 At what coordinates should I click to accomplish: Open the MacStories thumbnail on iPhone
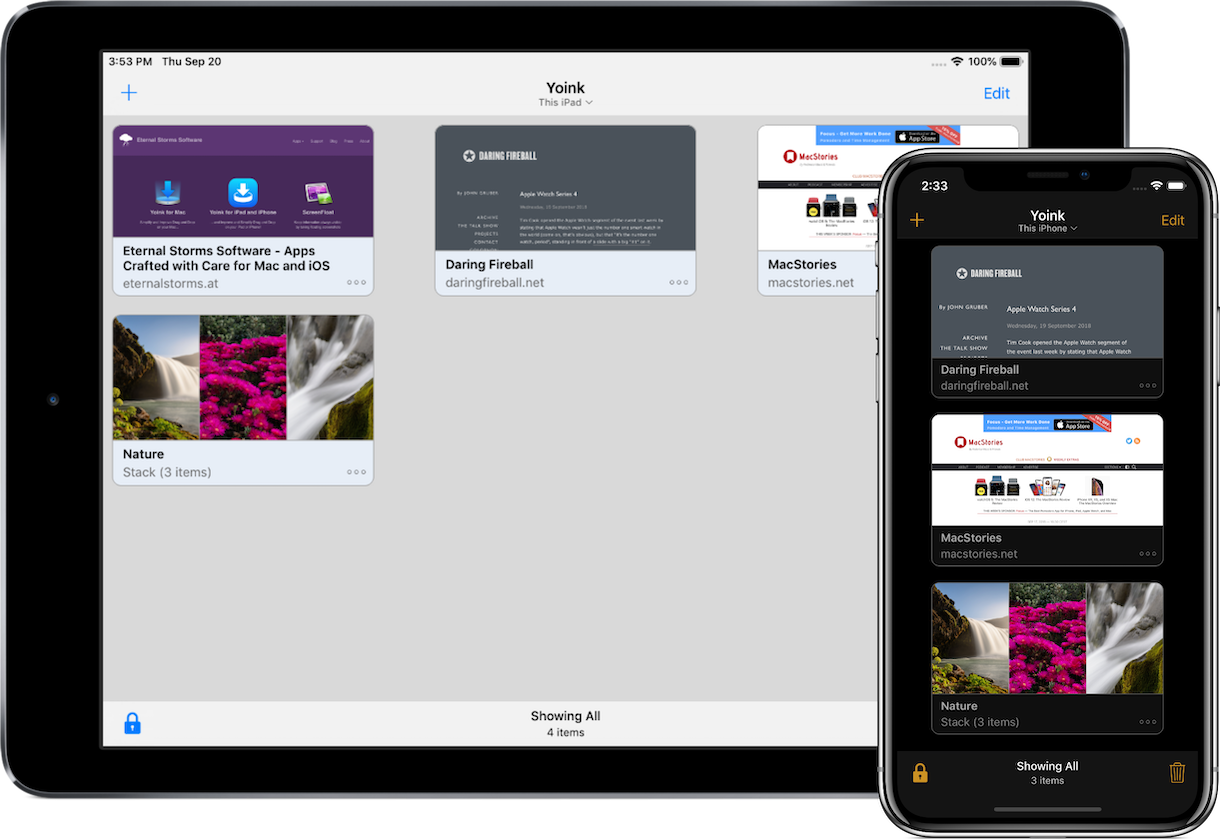pyautogui.click(x=1047, y=470)
